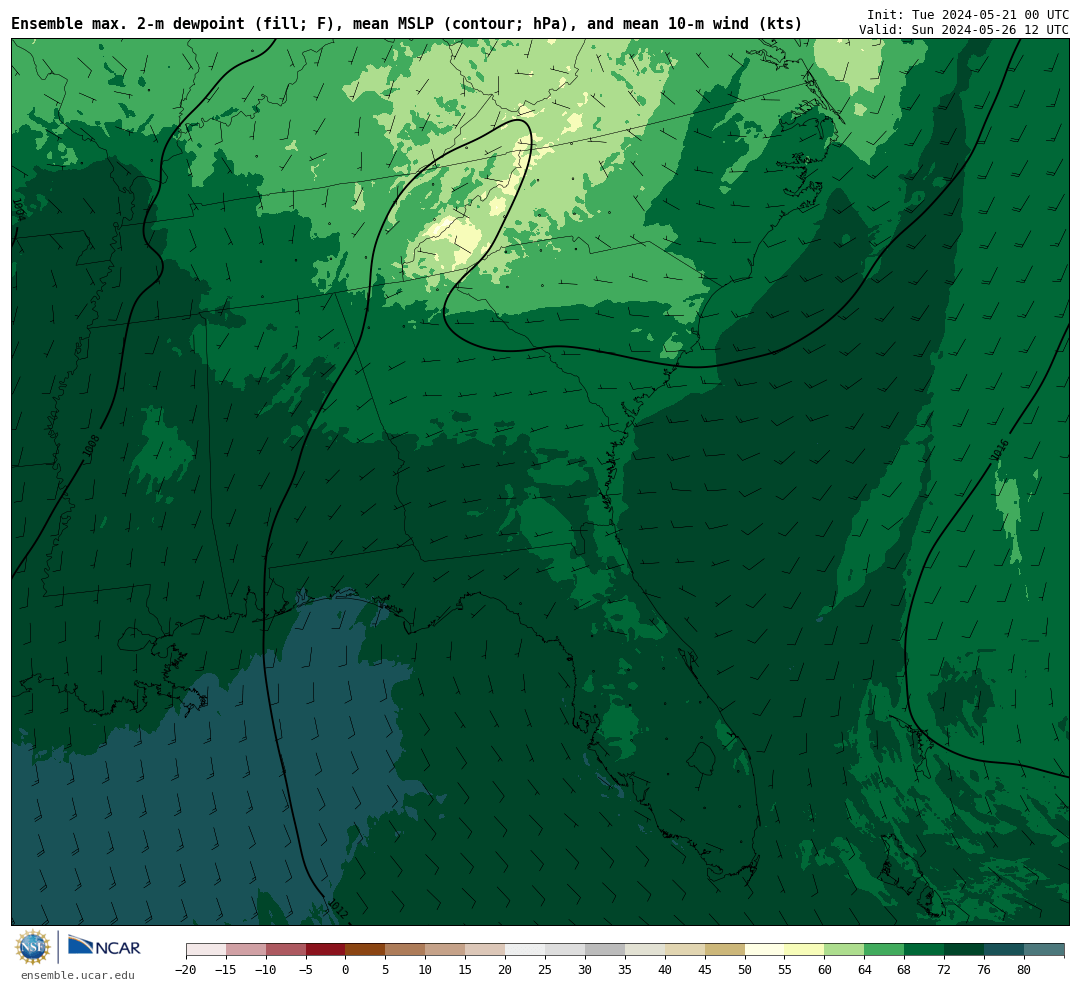Click the brown swatch between 0 and 5
1080x988 pixels.
pos(366,950)
